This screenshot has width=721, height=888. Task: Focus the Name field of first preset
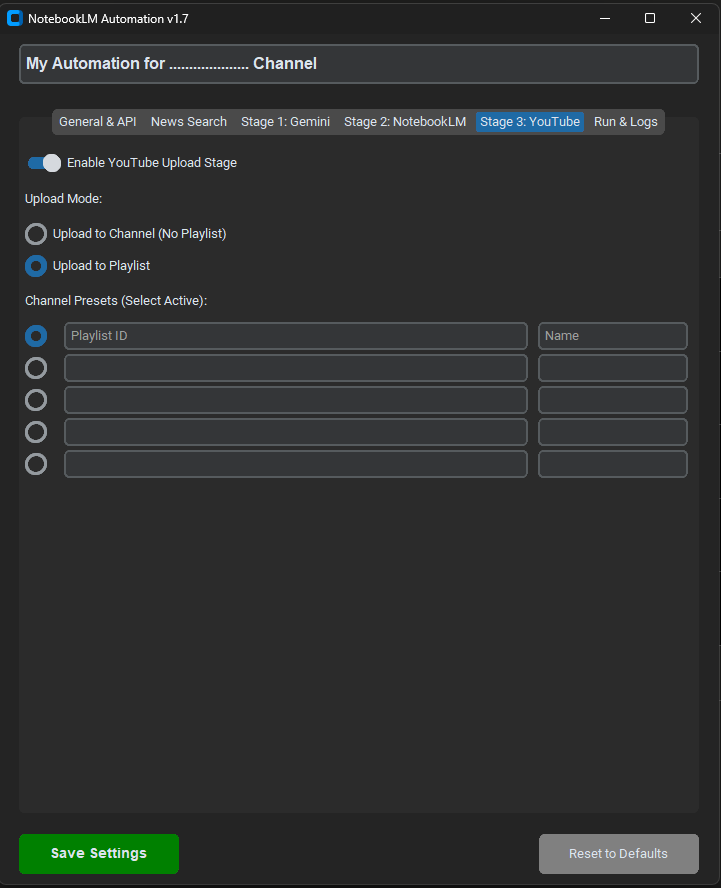click(613, 336)
